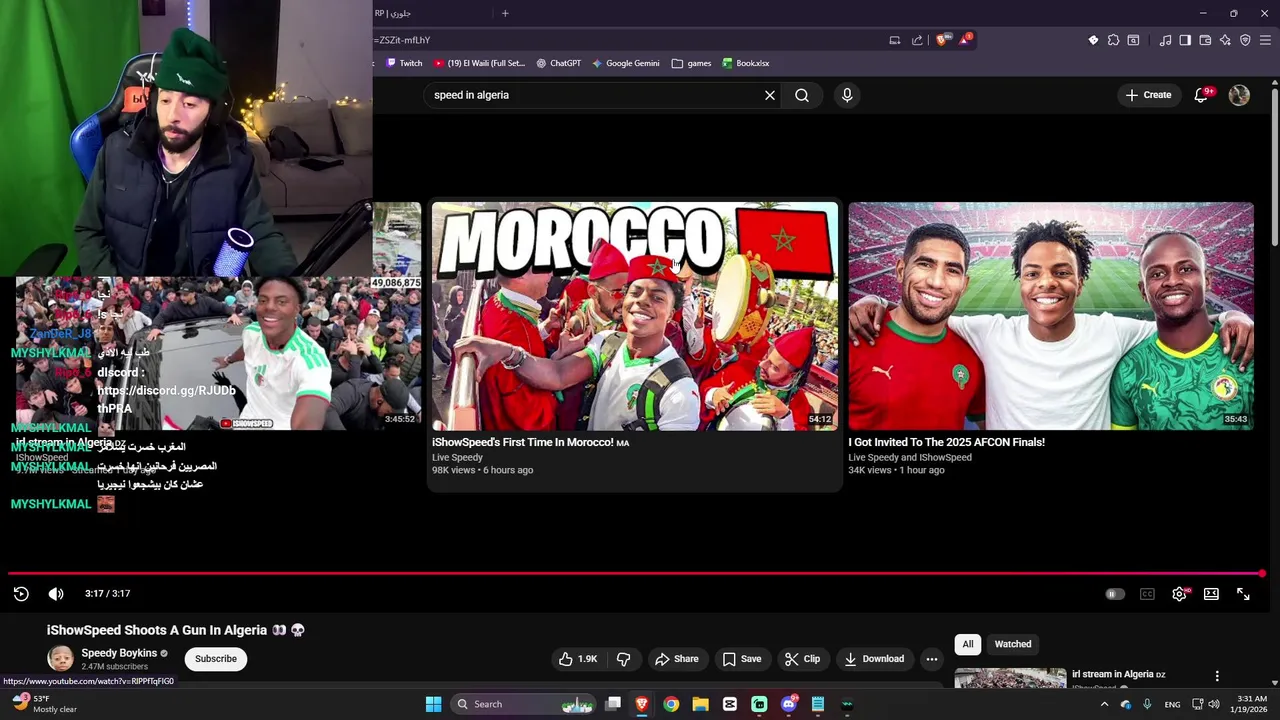This screenshot has height=720, width=1280.
Task: Mute the video volume speaker icon
Action: click(56, 594)
